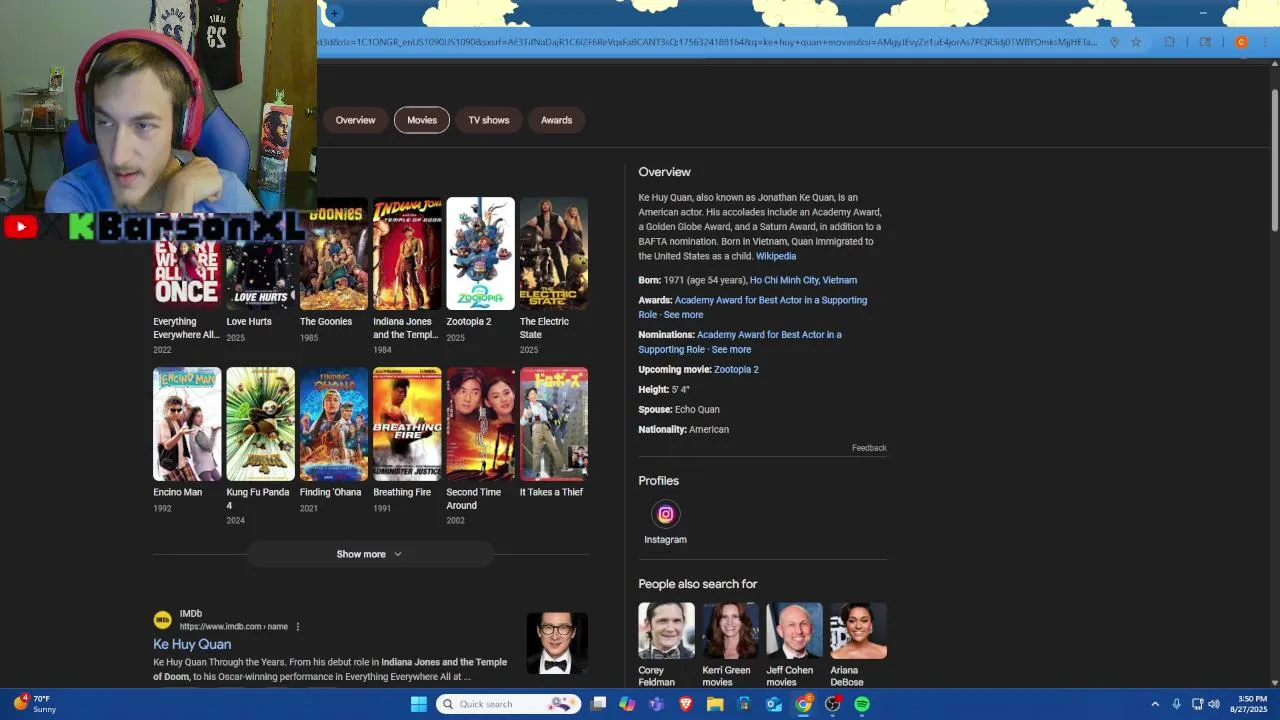Bookmark this page with the star icon
1280x720 pixels.
(x=1136, y=42)
